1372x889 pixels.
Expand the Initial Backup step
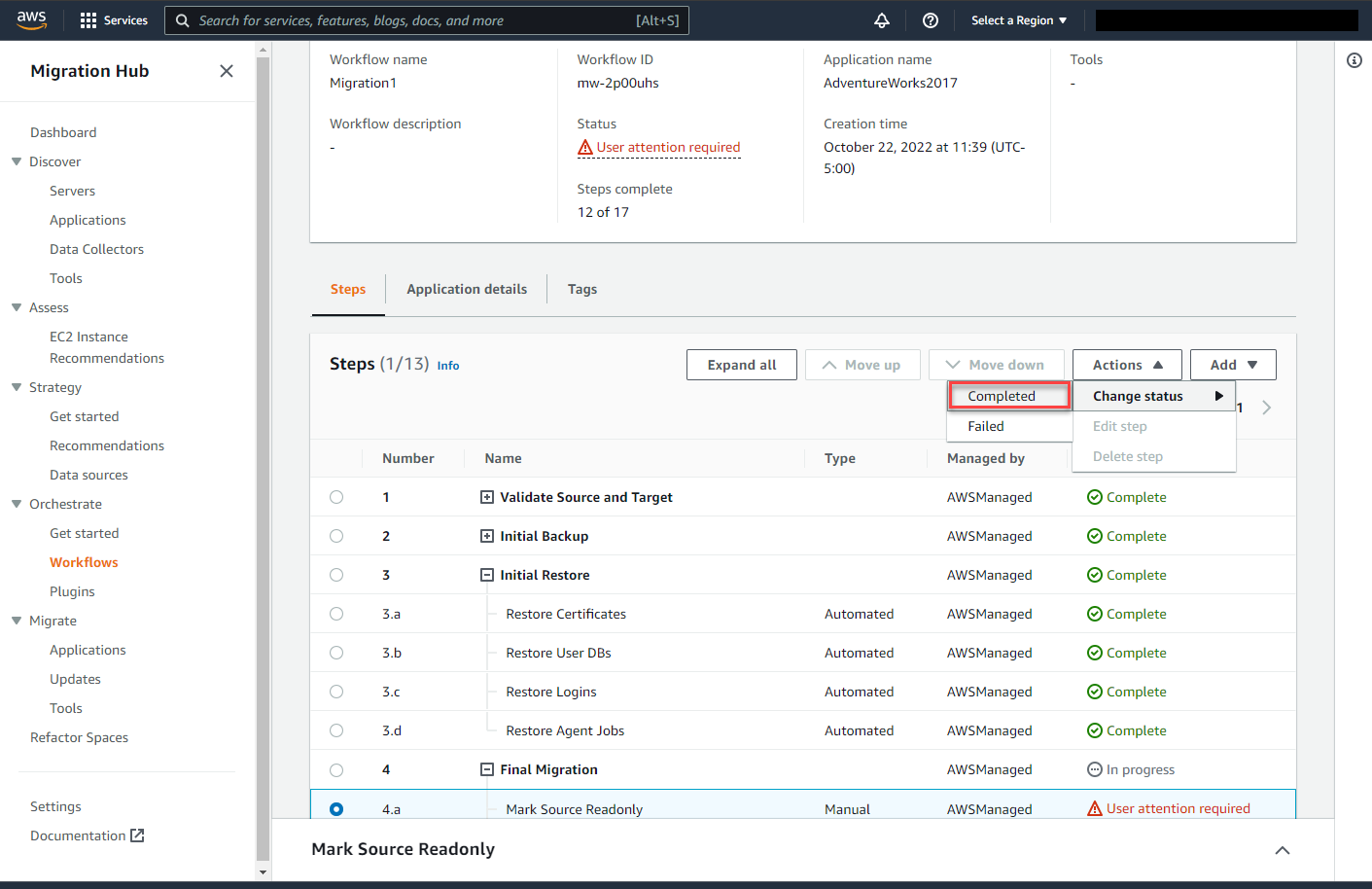click(487, 536)
